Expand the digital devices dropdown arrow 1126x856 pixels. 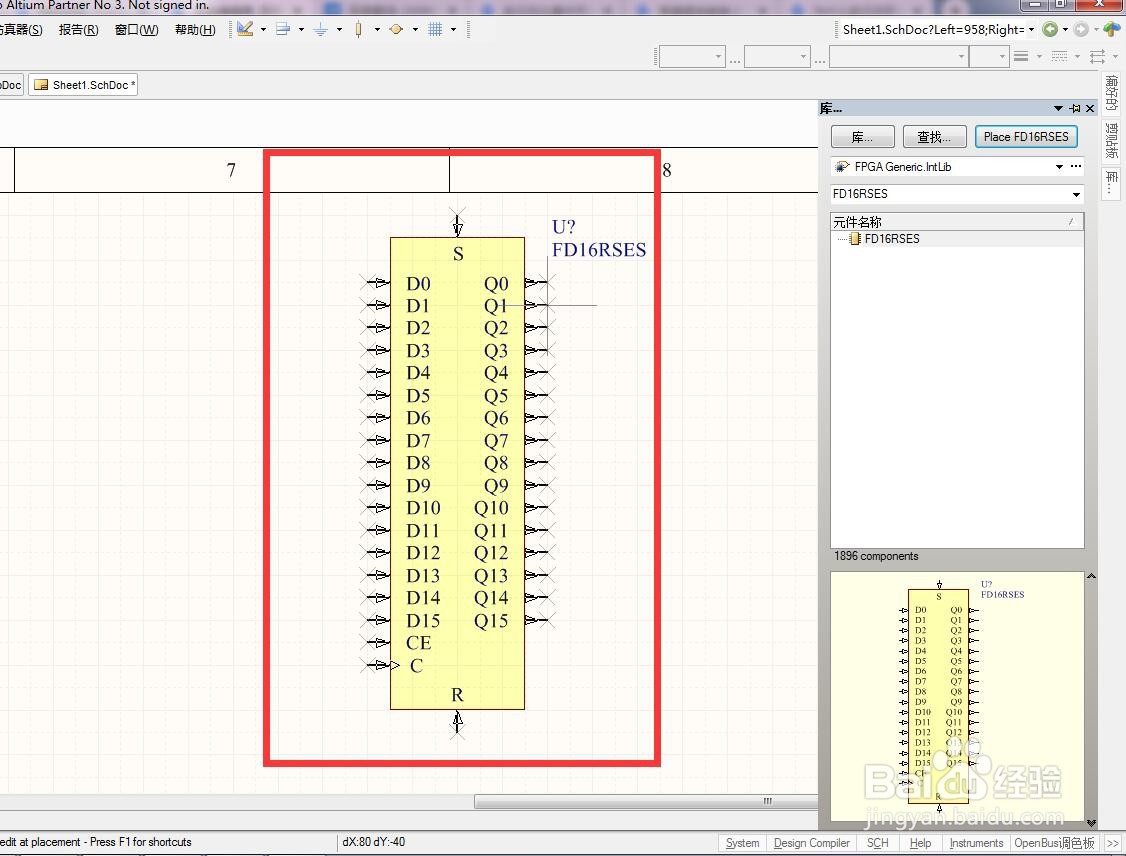click(x=377, y=29)
